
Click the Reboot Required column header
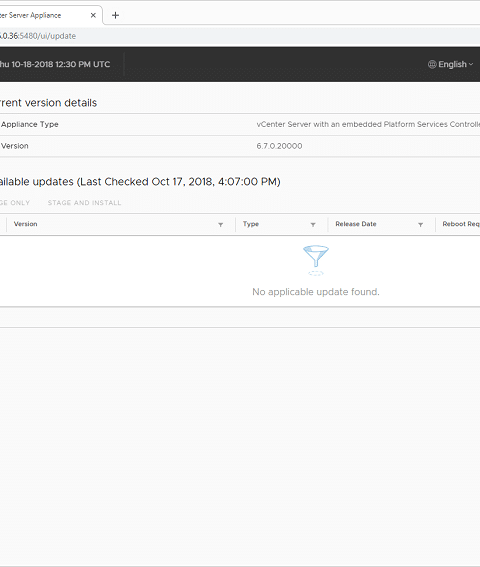(x=461, y=224)
